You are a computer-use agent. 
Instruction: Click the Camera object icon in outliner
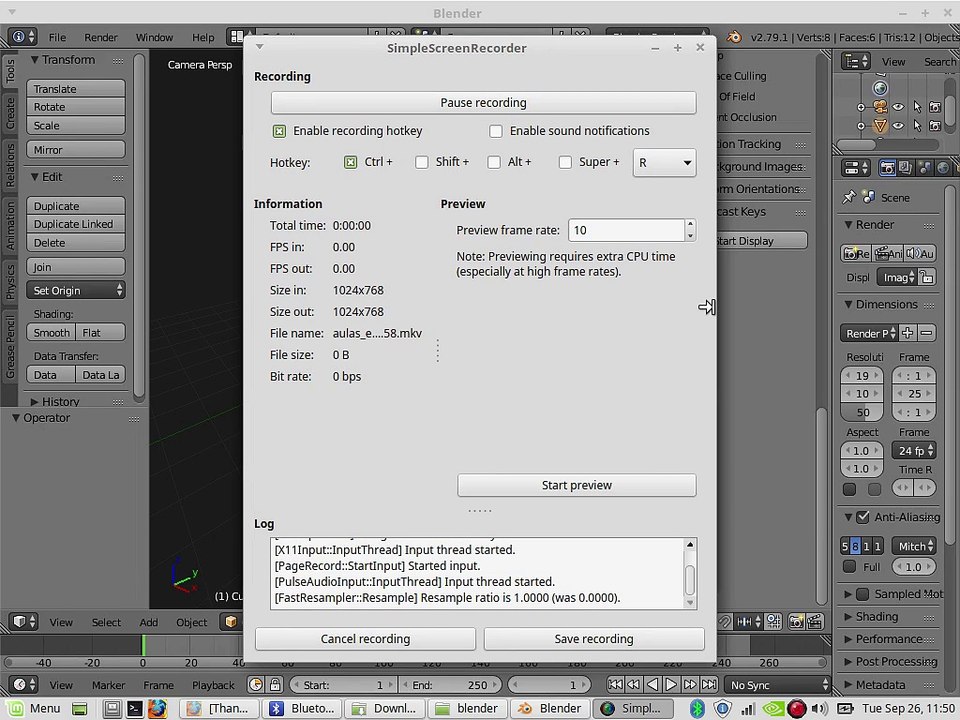pyautogui.click(x=880, y=107)
